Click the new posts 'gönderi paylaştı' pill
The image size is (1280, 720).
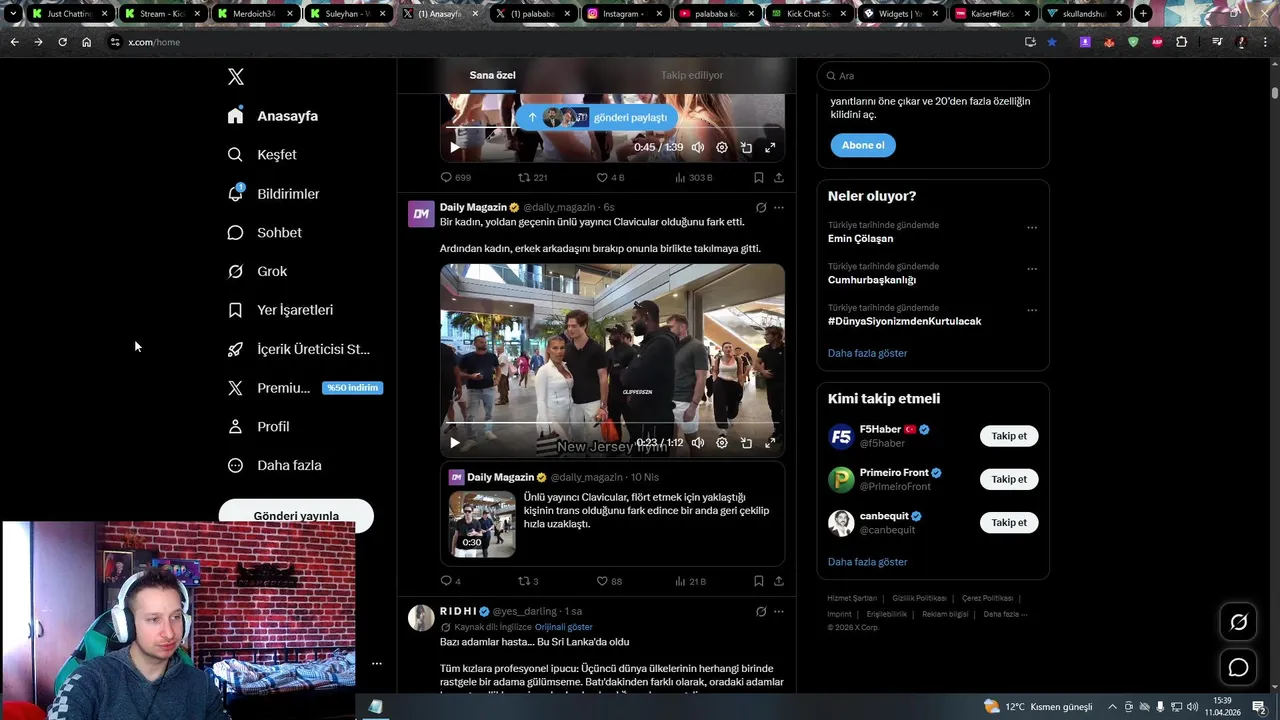pos(597,117)
